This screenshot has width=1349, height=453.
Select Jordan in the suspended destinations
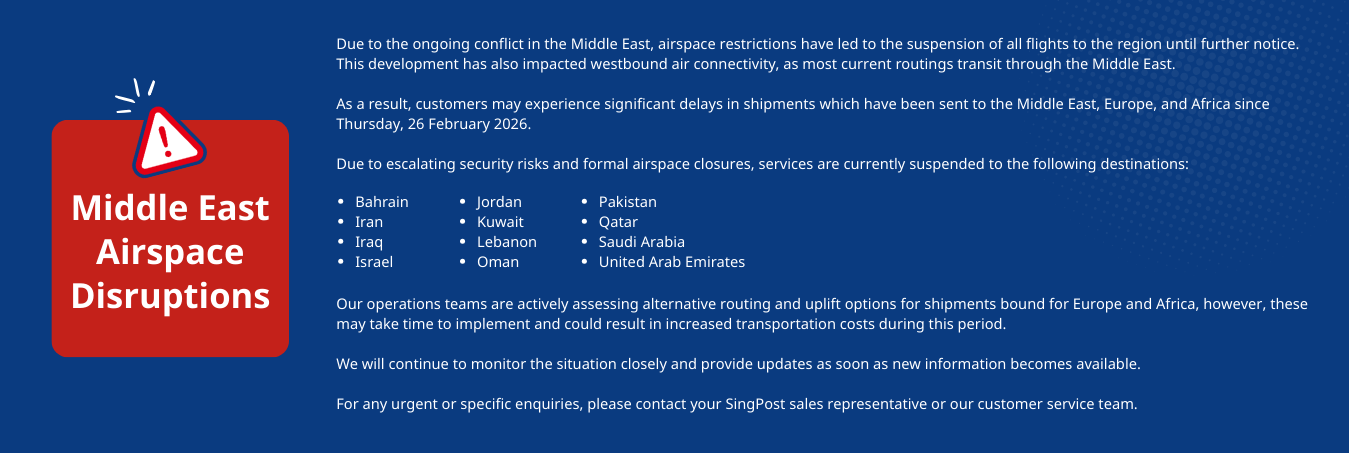point(499,202)
